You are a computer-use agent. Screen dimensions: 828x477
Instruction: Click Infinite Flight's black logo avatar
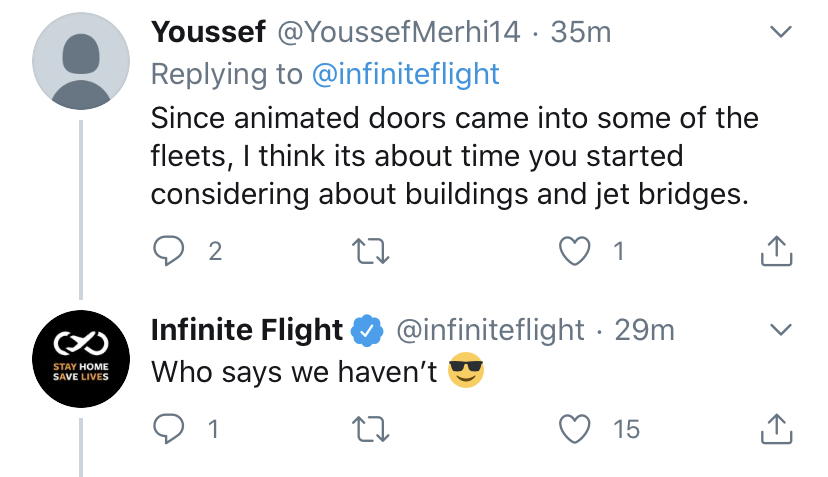[81, 357]
